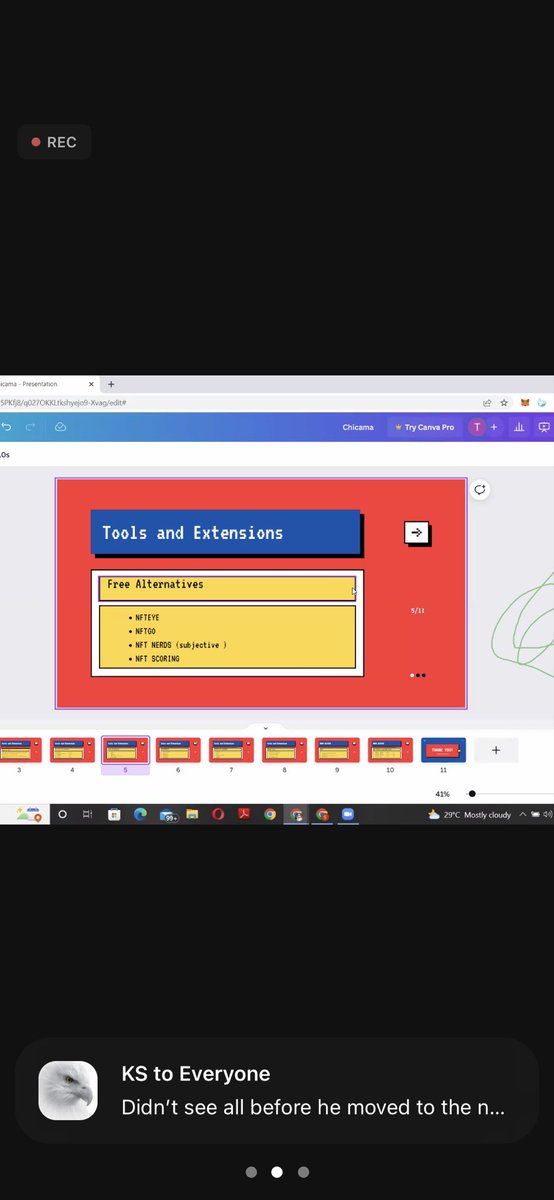Tap the third Zoom page indicator dot
This screenshot has height=1200, width=554.
coord(303,1172)
